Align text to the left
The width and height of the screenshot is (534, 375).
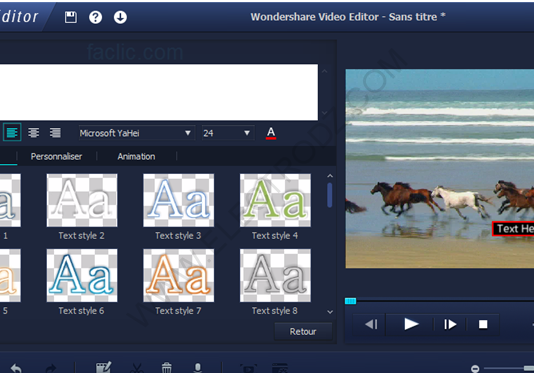[12, 132]
